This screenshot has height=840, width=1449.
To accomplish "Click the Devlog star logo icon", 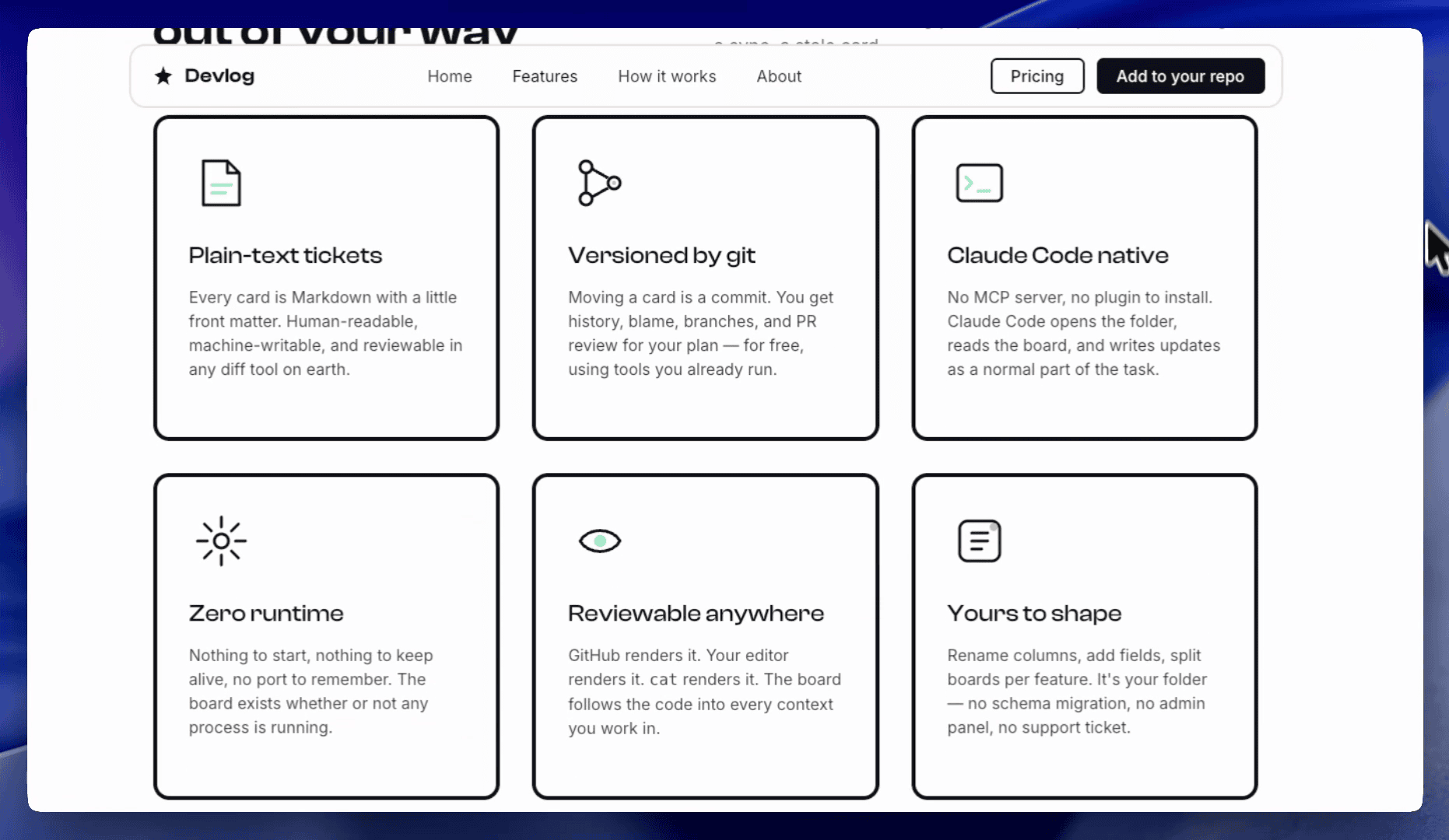I will coord(163,76).
